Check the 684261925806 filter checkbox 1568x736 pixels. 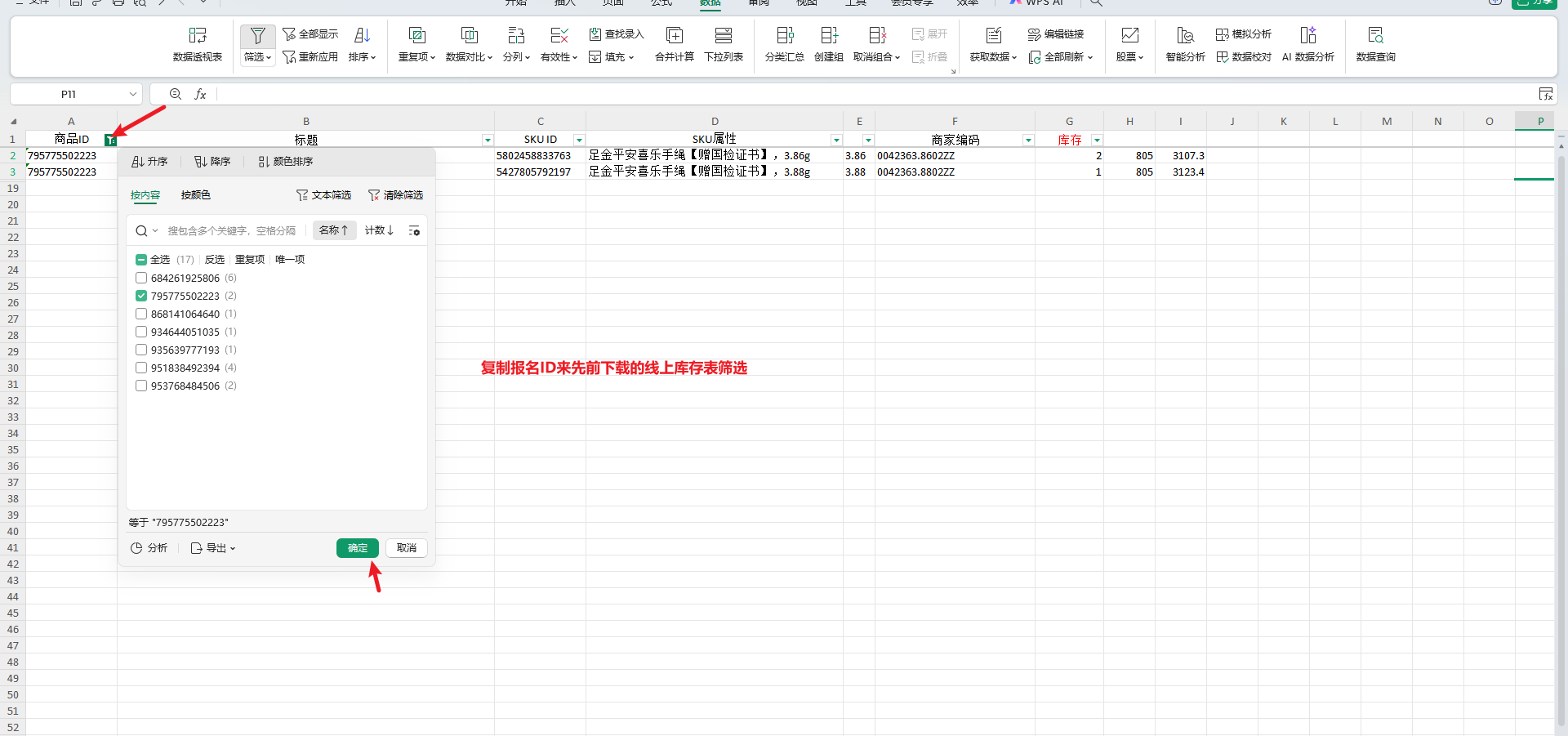(141, 279)
